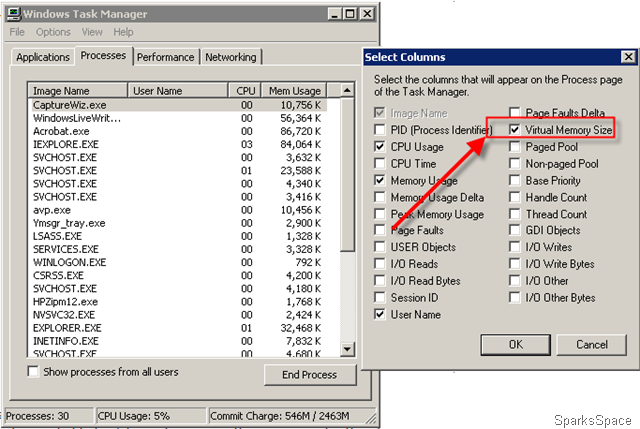The image size is (640, 429).
Task: Click the process list scroll up arrow
Action: 347,90
